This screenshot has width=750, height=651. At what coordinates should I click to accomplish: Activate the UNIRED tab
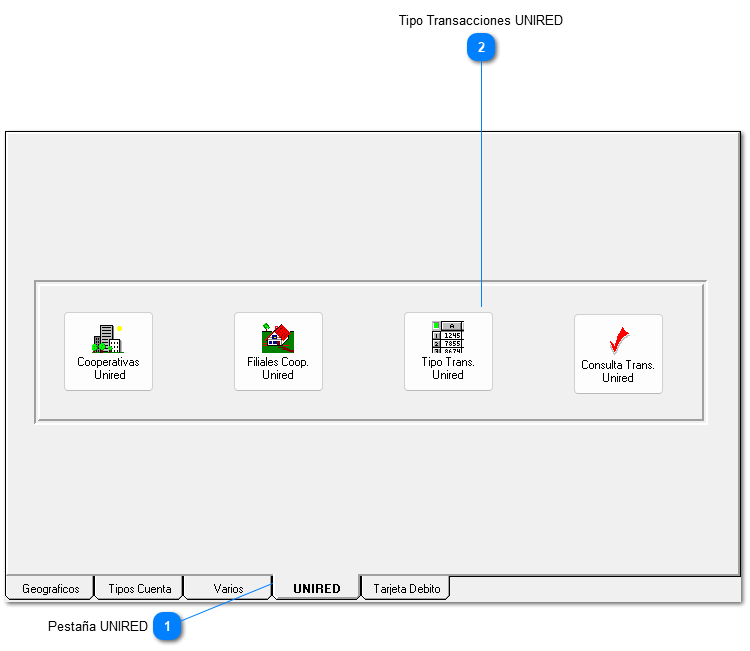click(316, 589)
